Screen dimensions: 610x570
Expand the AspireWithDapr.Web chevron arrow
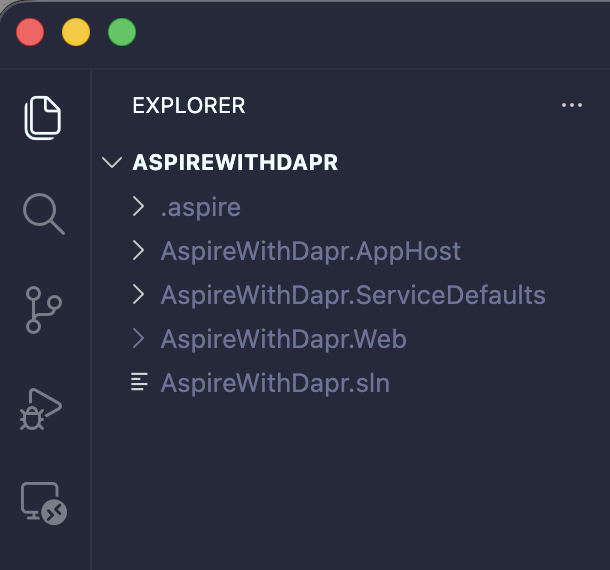pos(139,339)
